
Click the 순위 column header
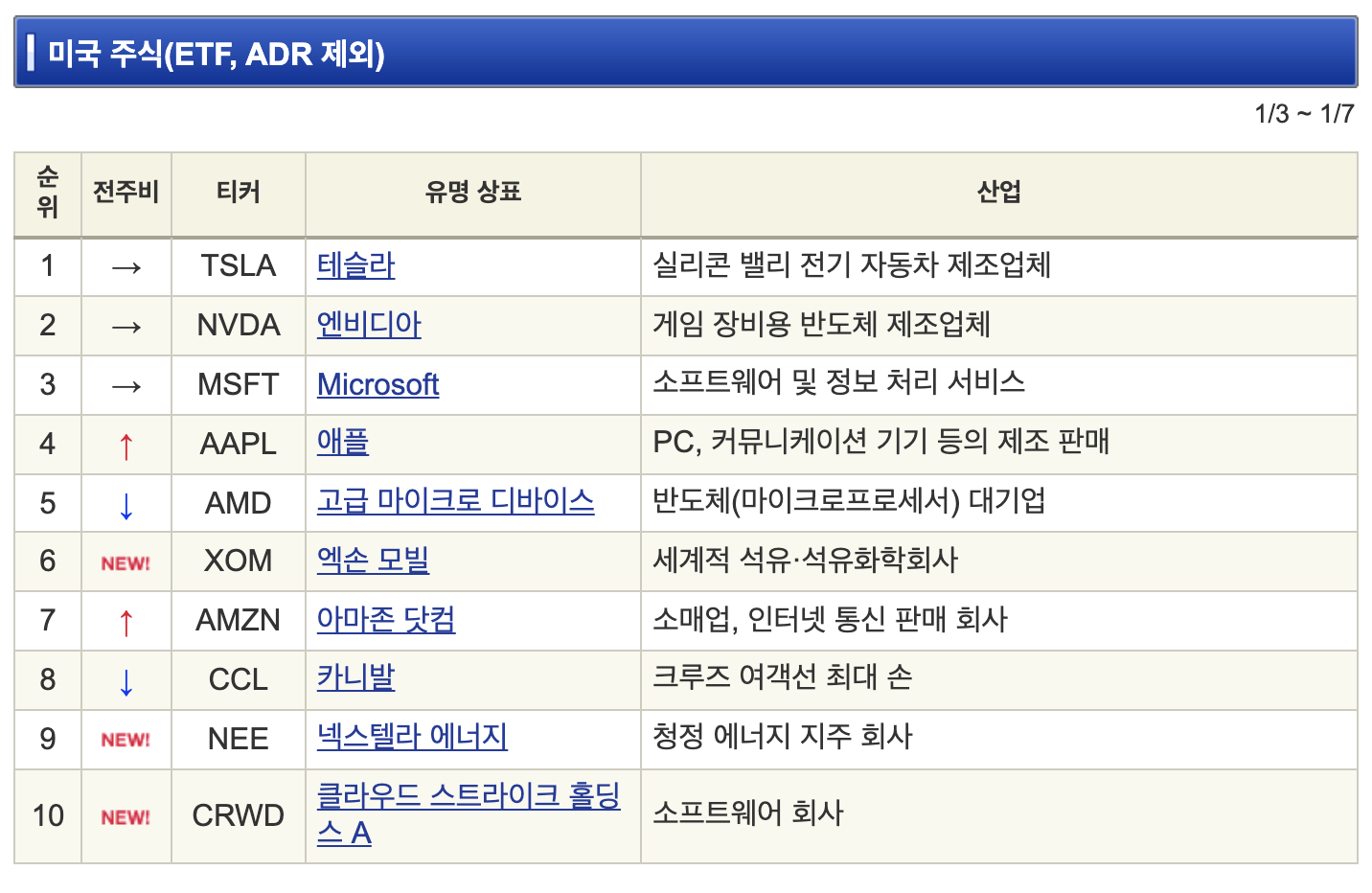(x=48, y=193)
